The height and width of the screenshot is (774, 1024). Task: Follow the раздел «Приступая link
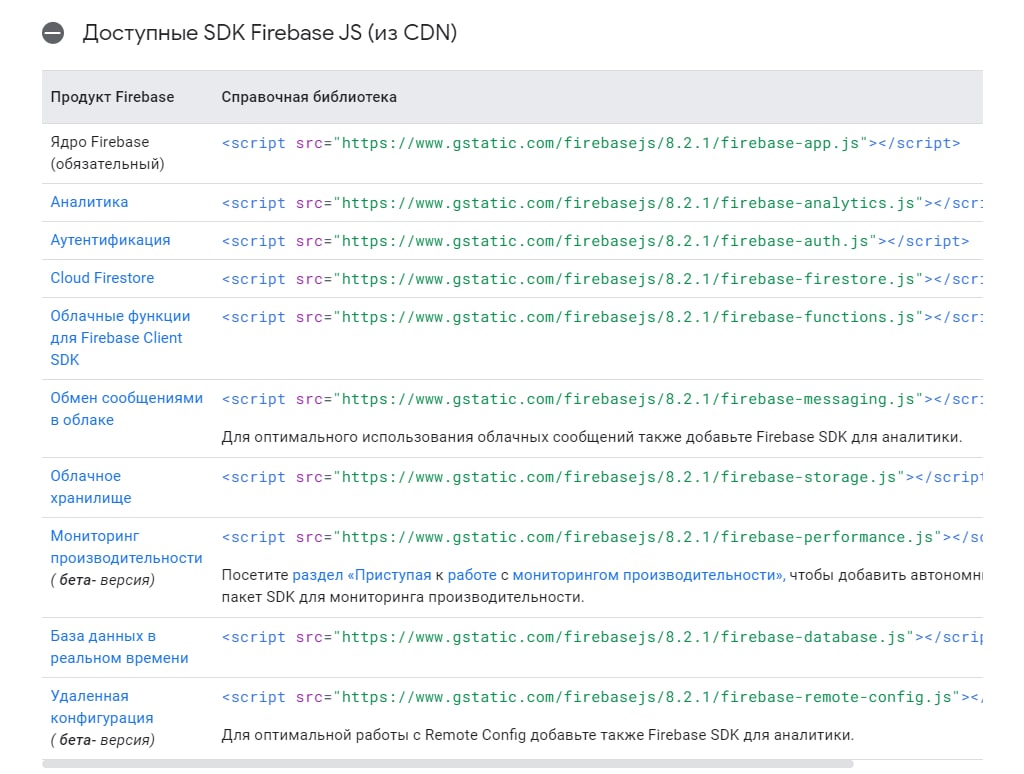(x=362, y=575)
